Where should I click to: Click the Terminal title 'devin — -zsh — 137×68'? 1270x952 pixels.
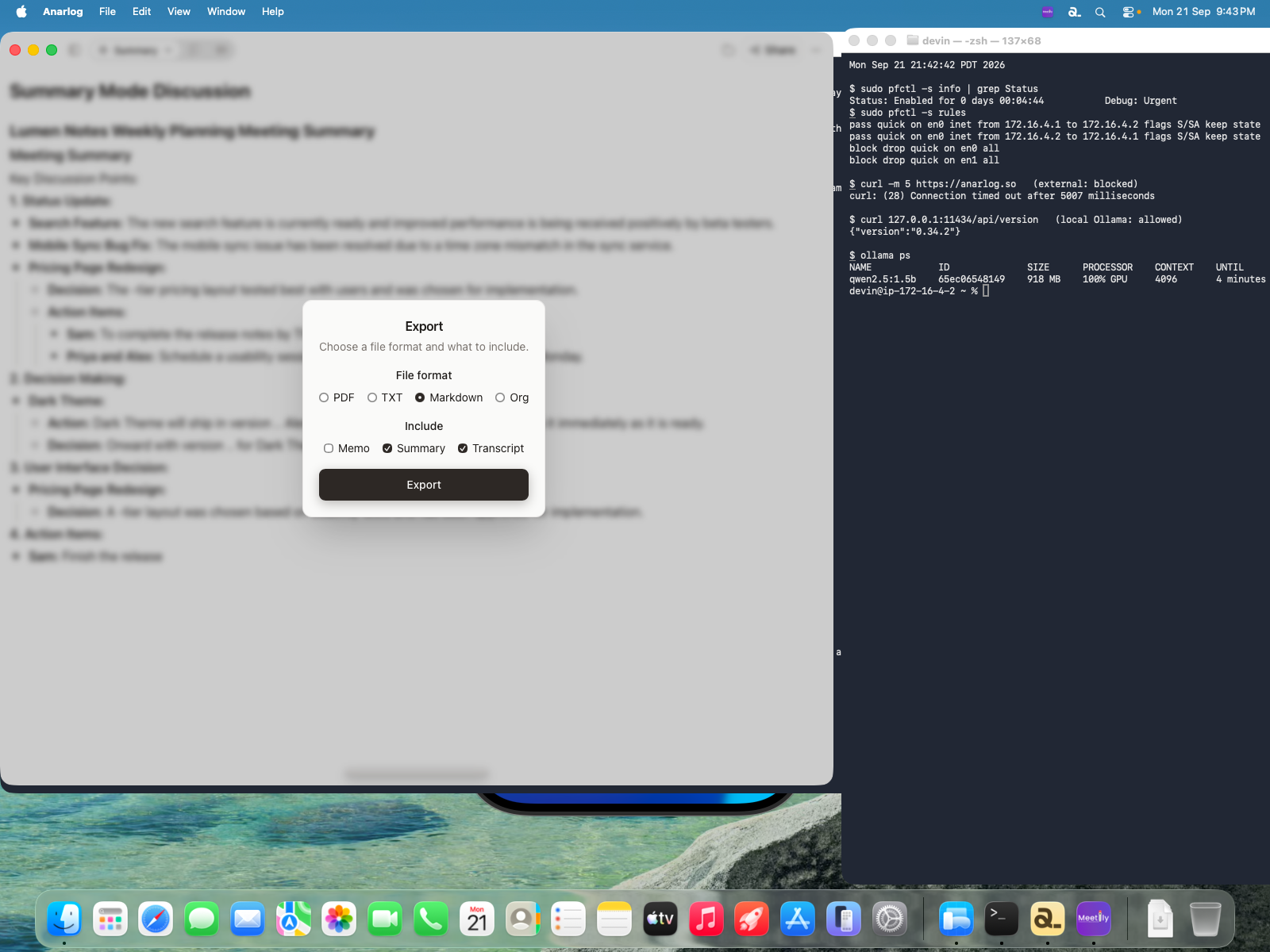click(981, 40)
